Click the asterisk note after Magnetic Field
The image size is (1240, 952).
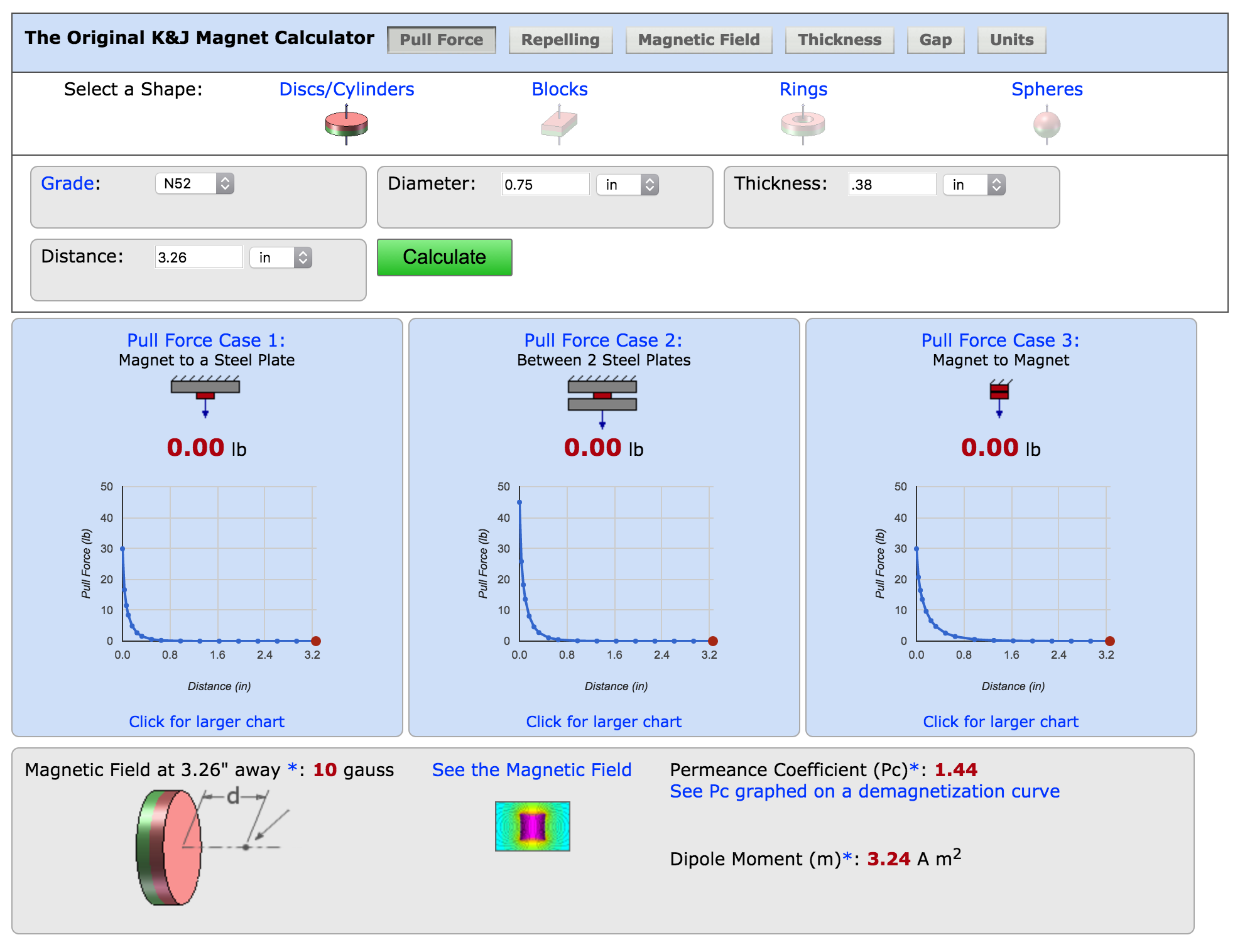(x=292, y=768)
